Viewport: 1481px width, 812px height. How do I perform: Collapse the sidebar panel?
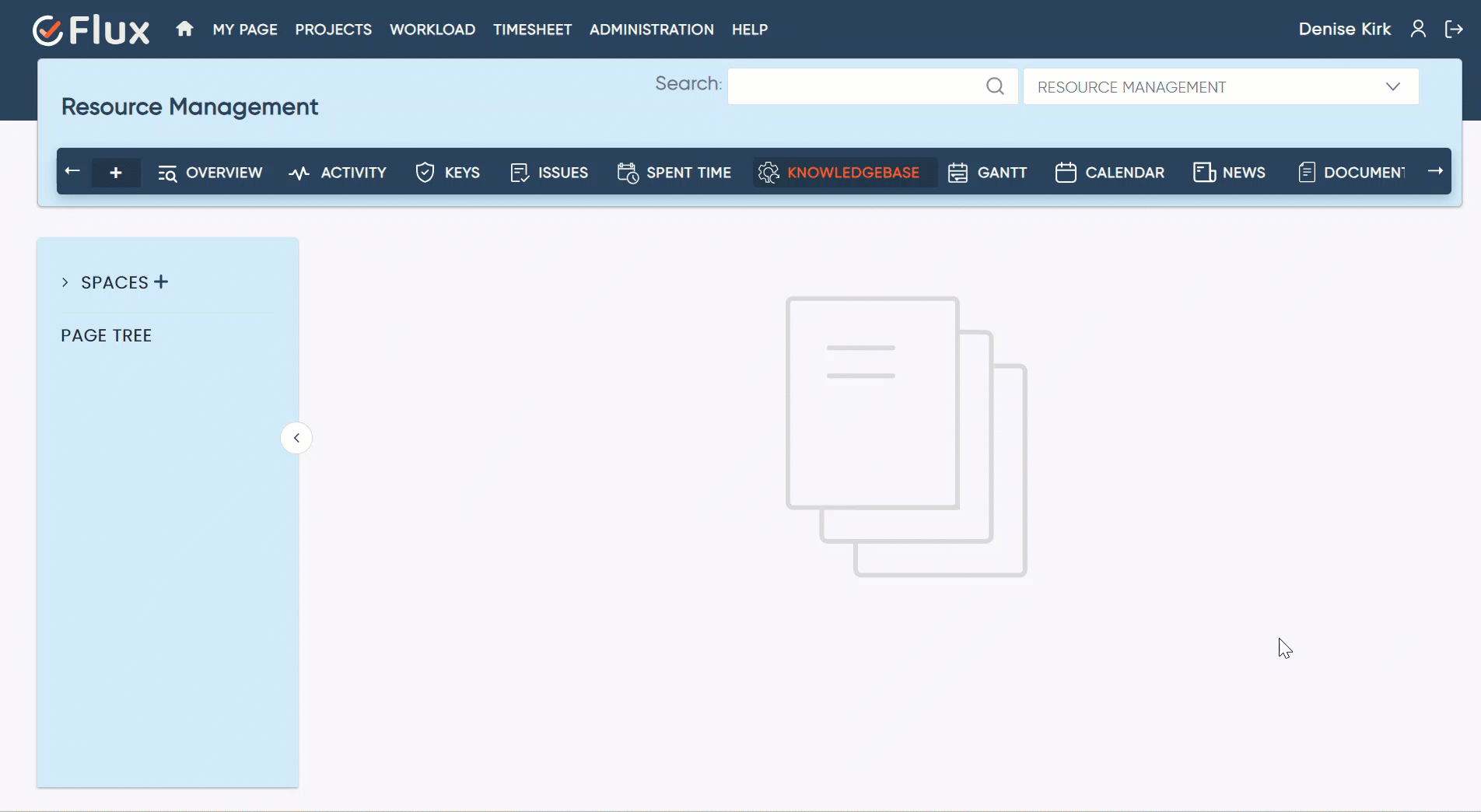point(296,438)
